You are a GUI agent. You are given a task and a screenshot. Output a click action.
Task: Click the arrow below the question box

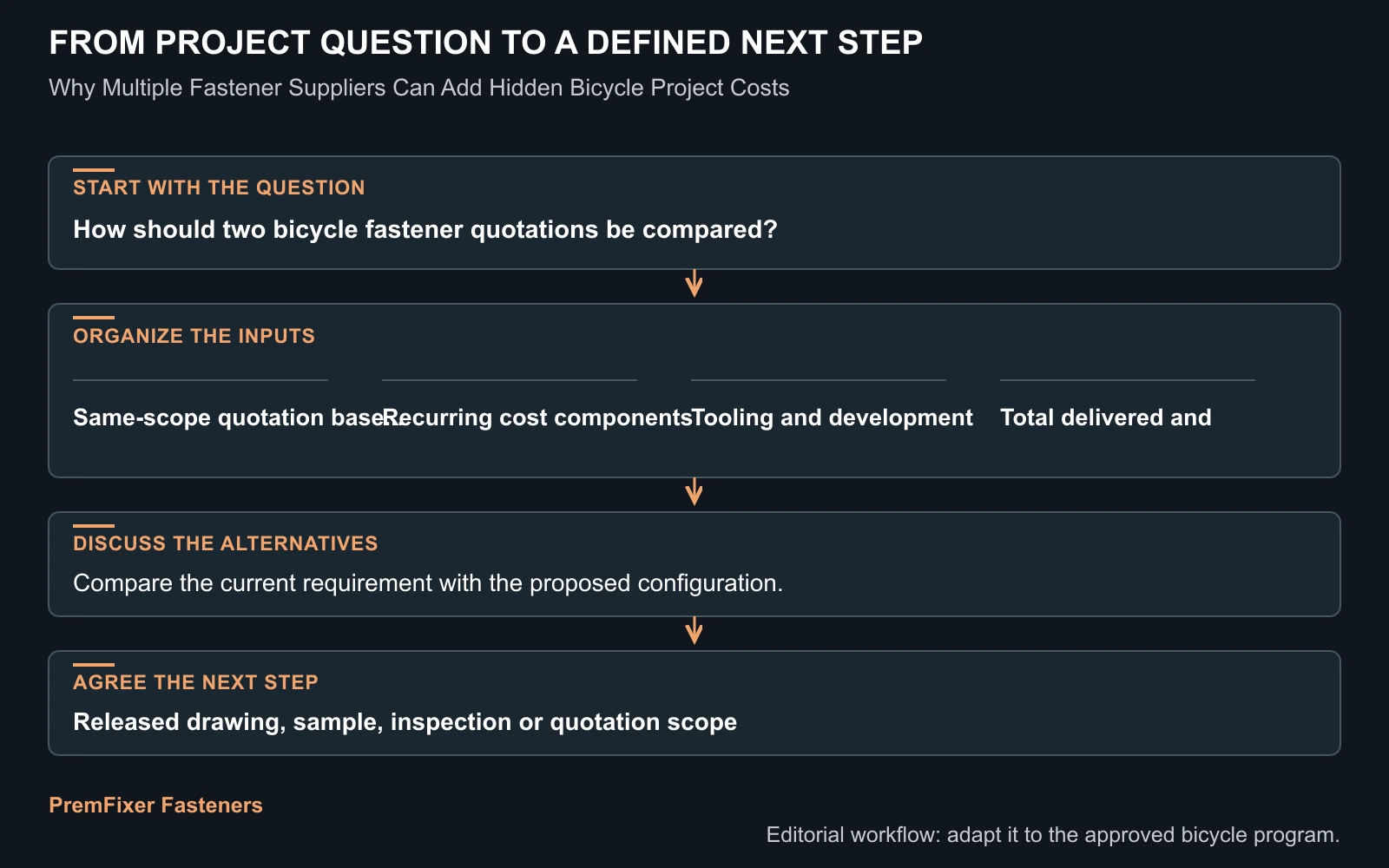click(x=694, y=284)
